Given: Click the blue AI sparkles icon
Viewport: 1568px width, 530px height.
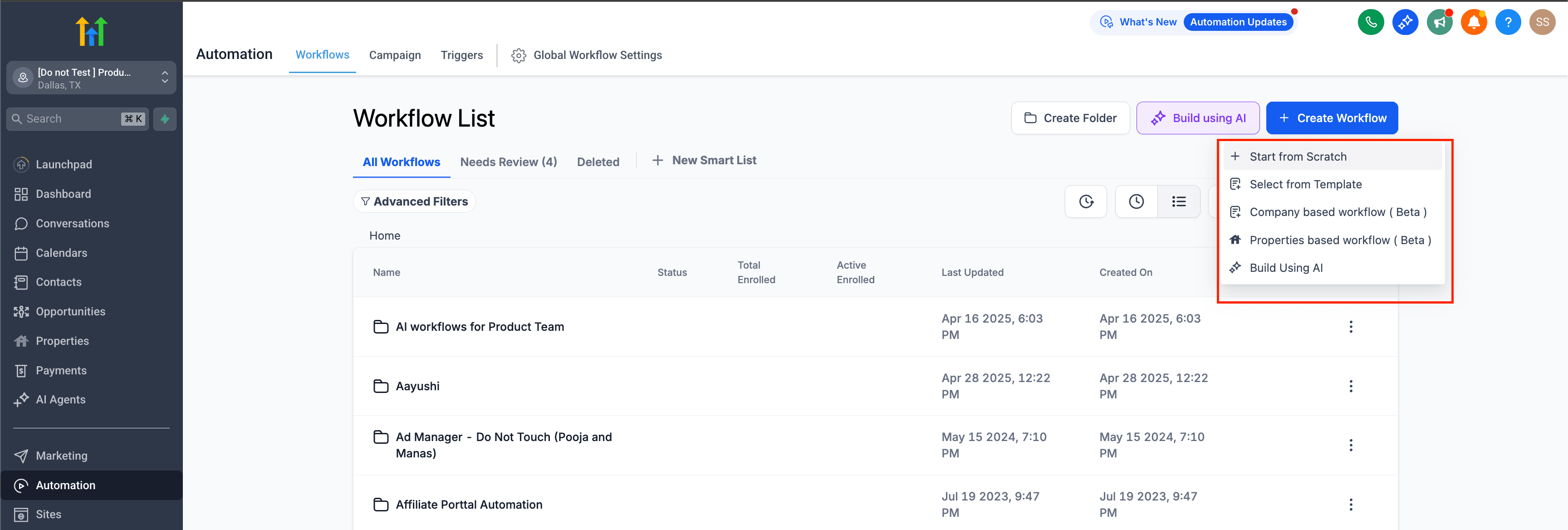Looking at the screenshot, I should tap(1406, 22).
